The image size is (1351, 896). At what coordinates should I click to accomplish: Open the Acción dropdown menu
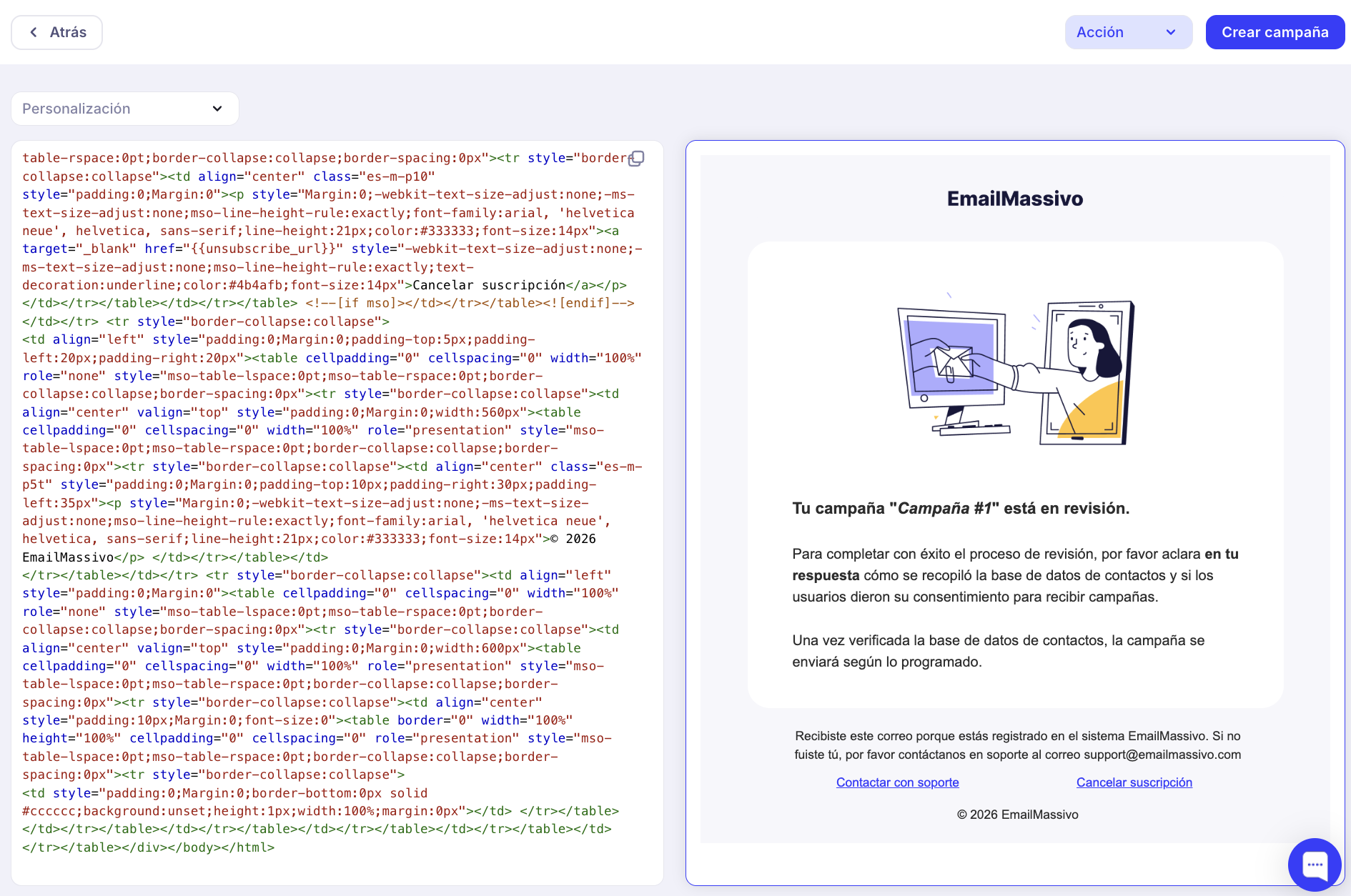[x=1127, y=32]
